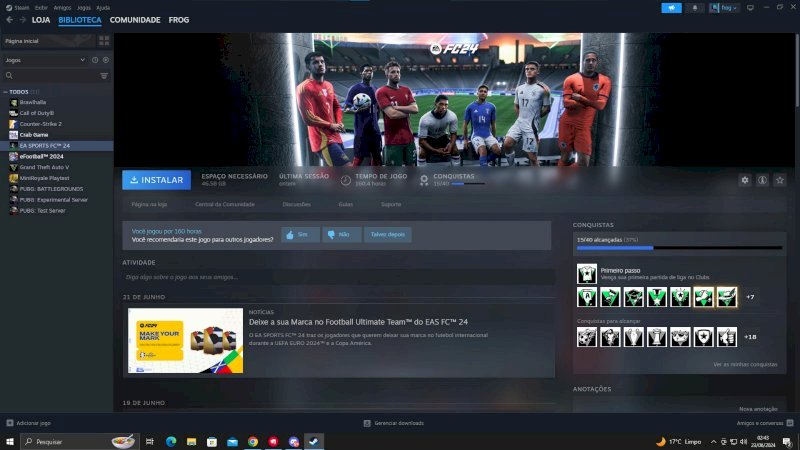
Task: Click Ver as minhas conquistas link
Action: (745, 364)
